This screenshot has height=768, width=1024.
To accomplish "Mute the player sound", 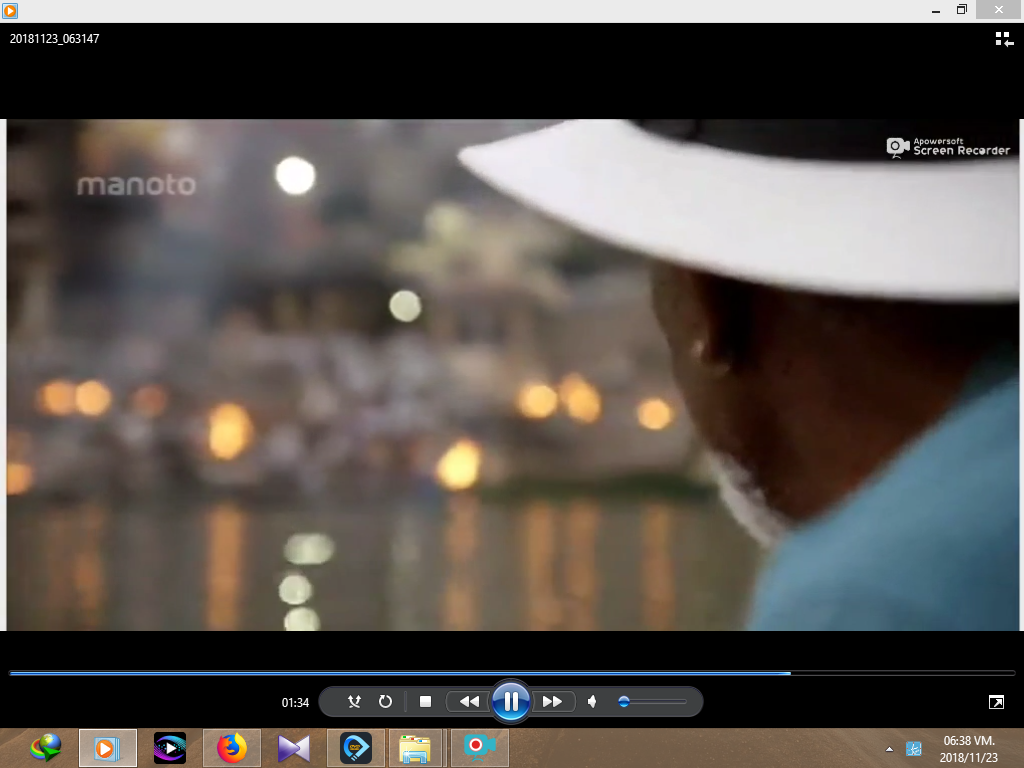I will pyautogui.click(x=592, y=701).
